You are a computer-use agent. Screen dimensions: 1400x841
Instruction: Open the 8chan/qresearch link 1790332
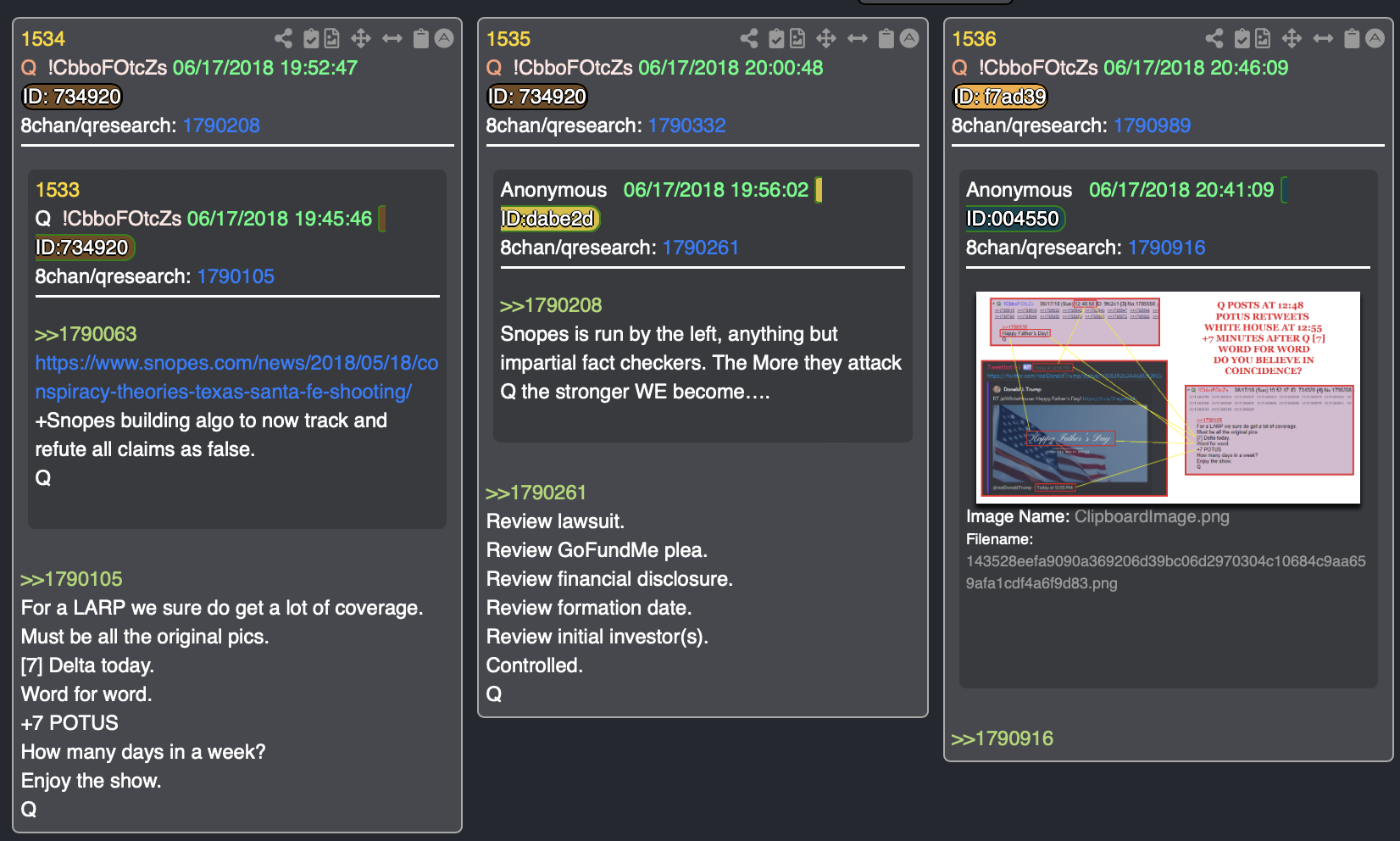(686, 125)
